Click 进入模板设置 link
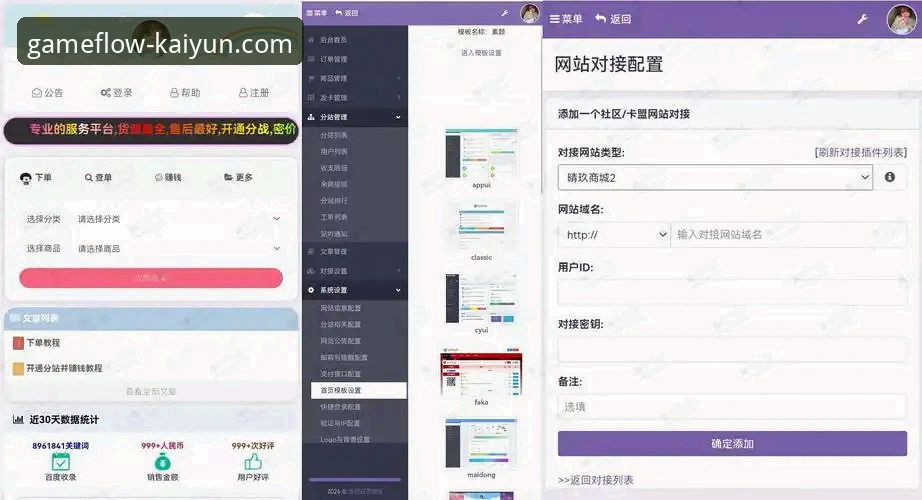 click(482, 53)
